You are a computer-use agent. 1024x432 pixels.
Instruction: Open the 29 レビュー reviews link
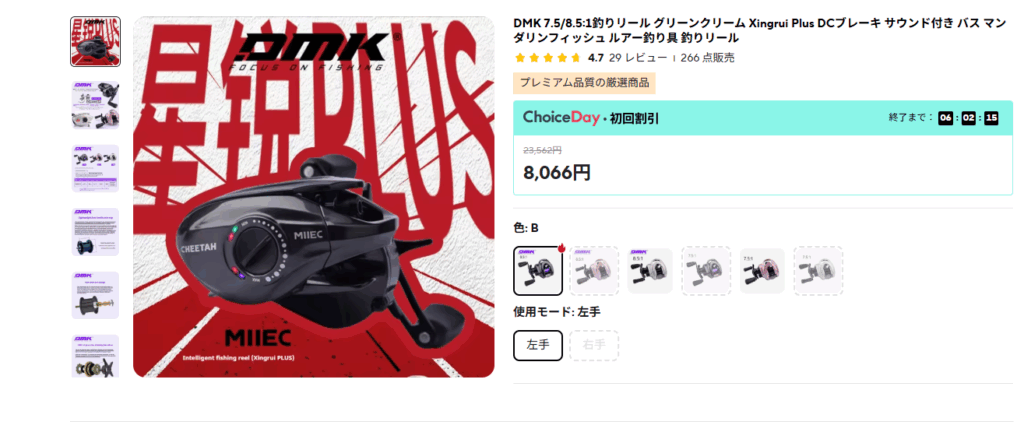pos(638,57)
